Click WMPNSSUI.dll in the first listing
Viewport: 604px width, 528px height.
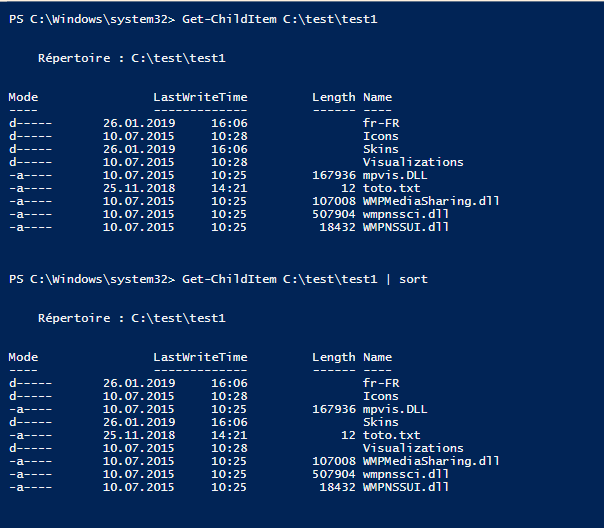tap(406, 227)
